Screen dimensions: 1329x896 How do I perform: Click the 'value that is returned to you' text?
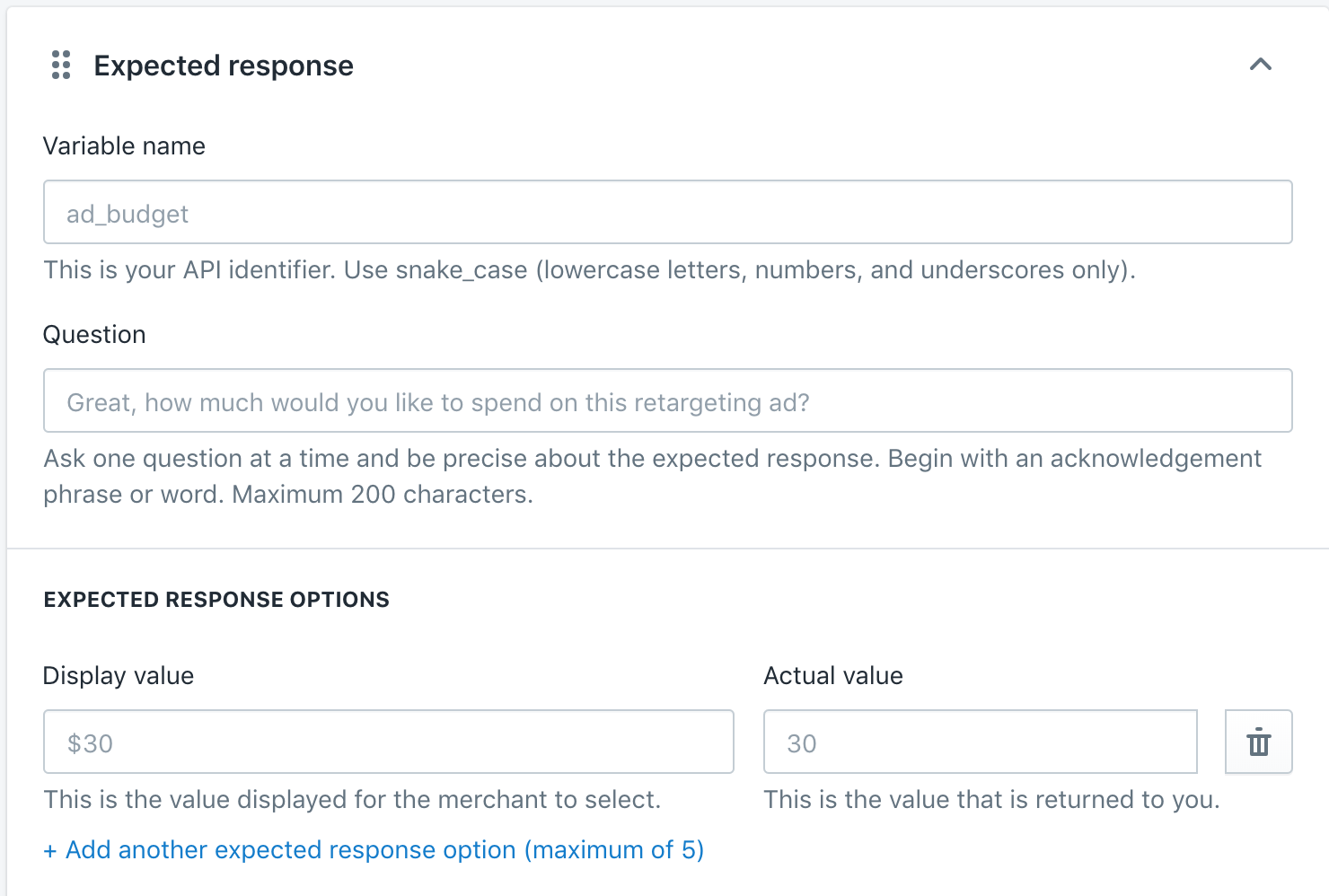pyautogui.click(x=991, y=800)
